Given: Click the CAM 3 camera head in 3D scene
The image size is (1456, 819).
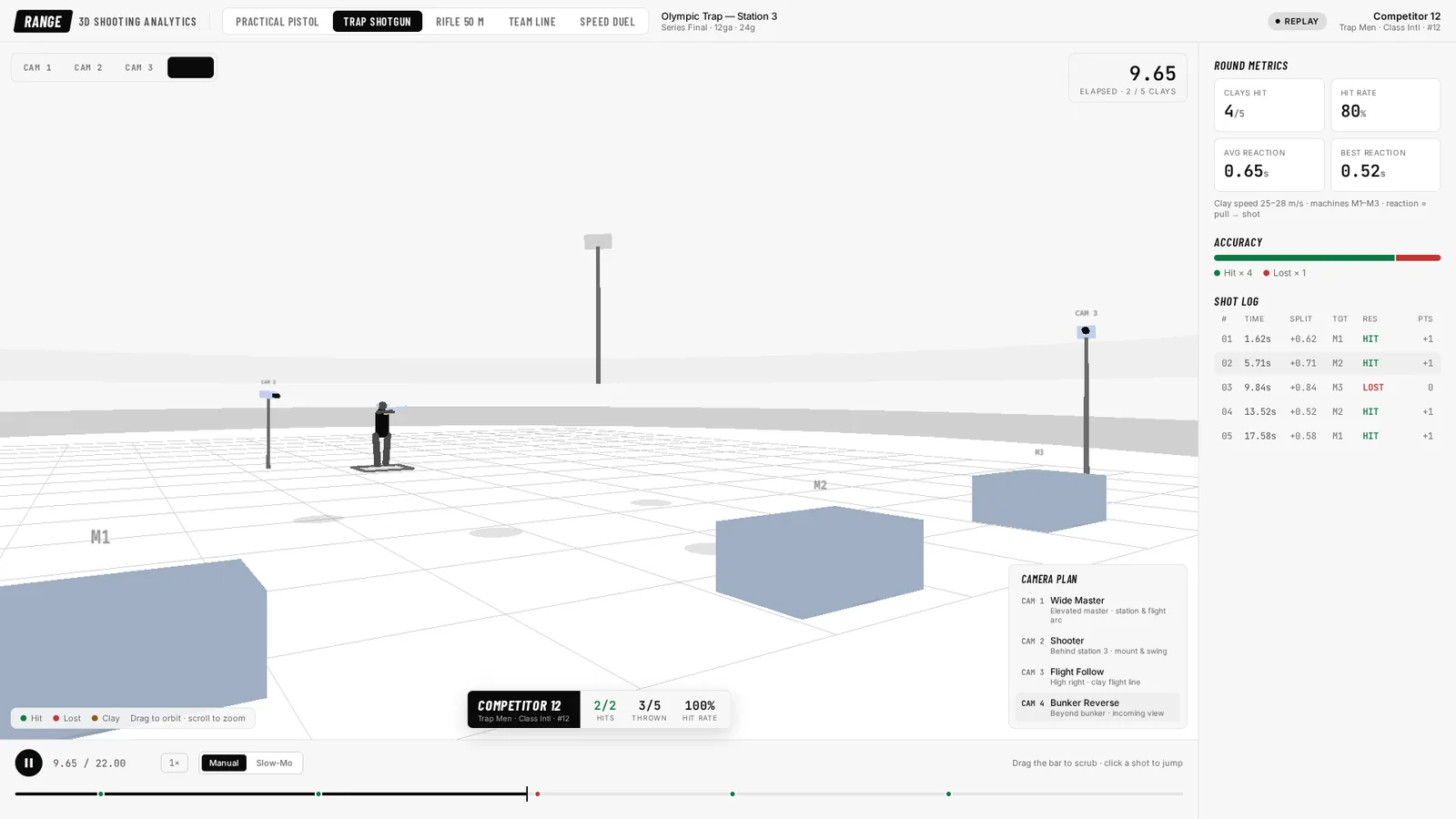Looking at the screenshot, I should coord(1086,331).
